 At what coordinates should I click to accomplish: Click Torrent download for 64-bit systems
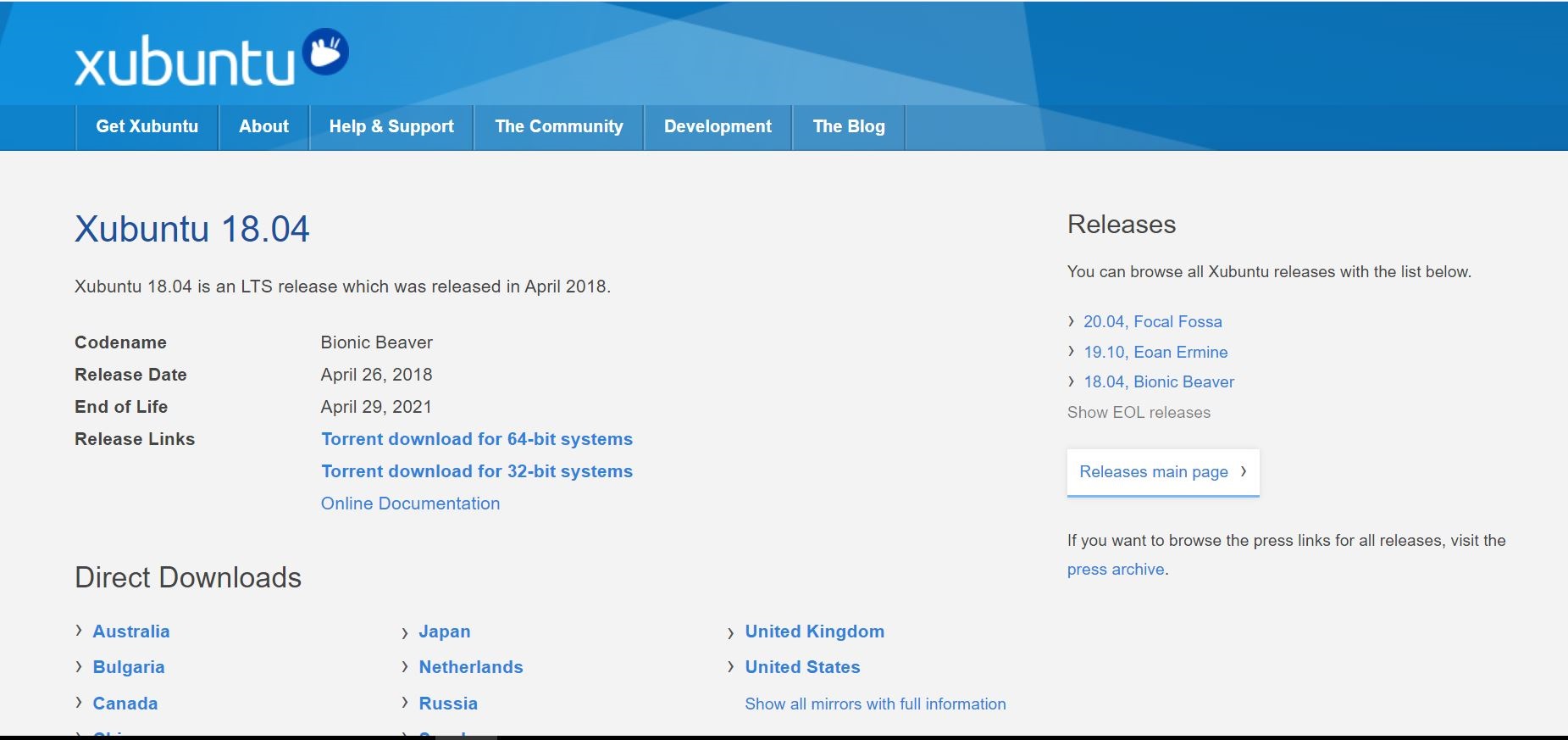(477, 439)
